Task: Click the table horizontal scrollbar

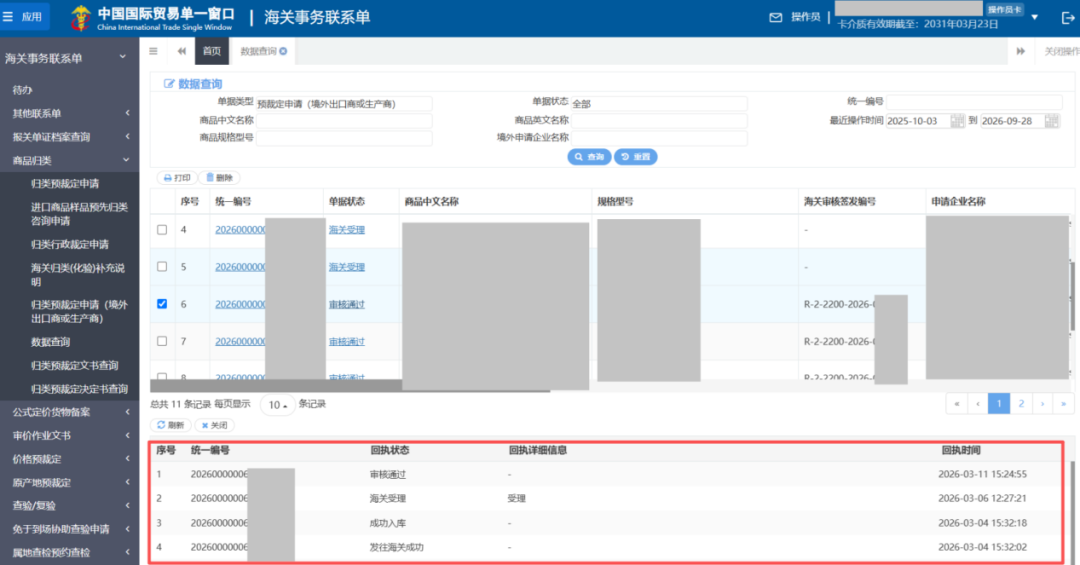Action: [350, 387]
